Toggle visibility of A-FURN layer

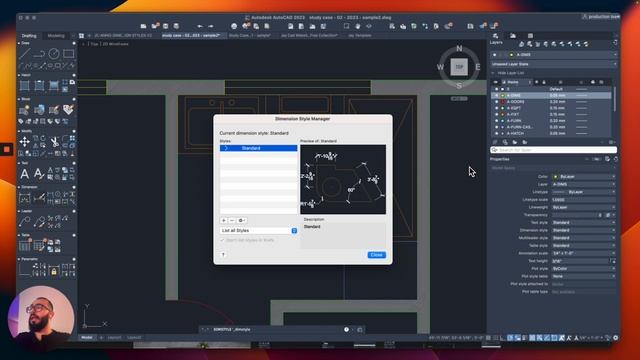coord(496,121)
